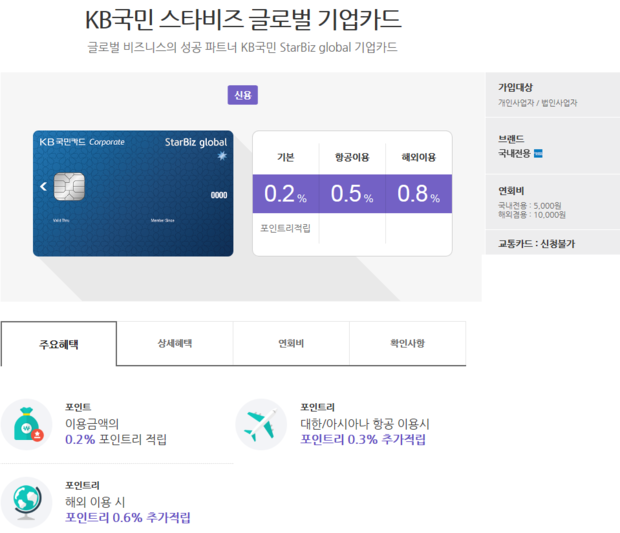Click the 국내전용 brand text

514,153
